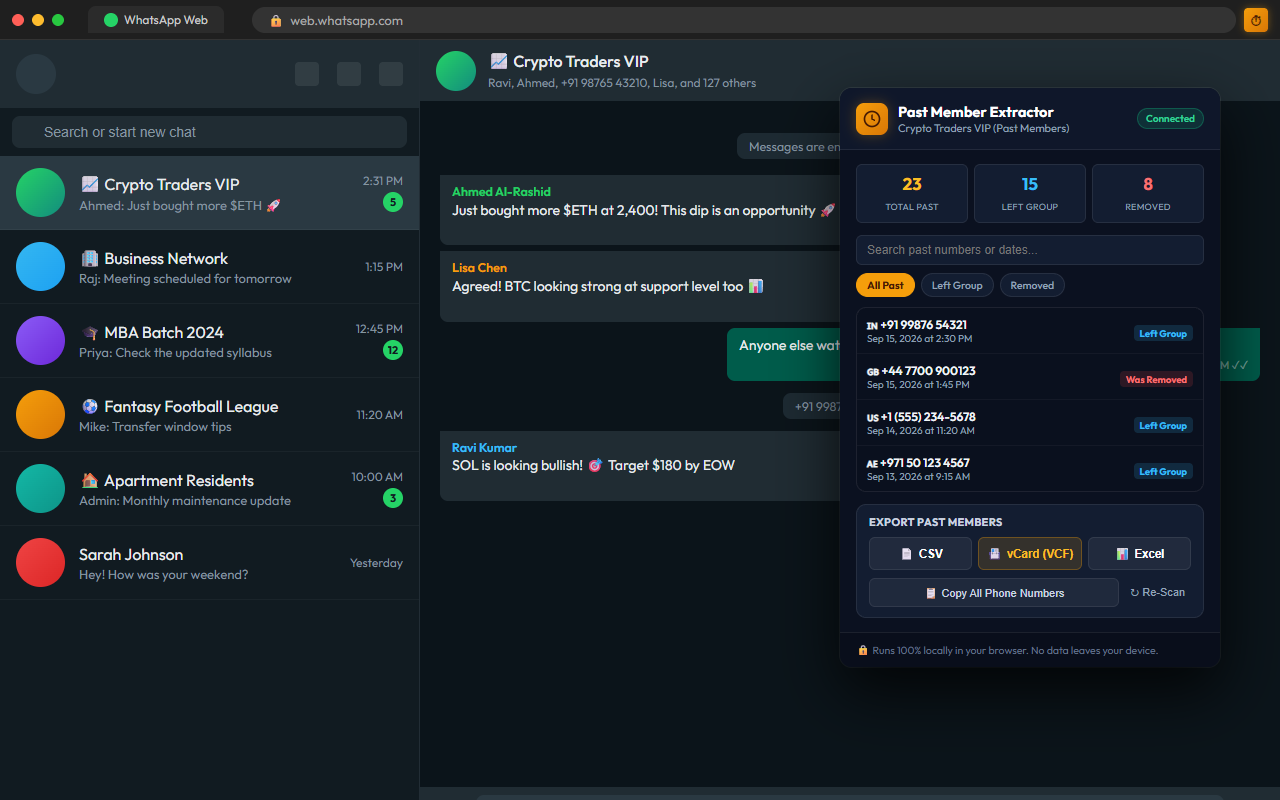The width and height of the screenshot is (1280, 800).
Task: Select the Left Group filter chip
Action: coord(957,285)
